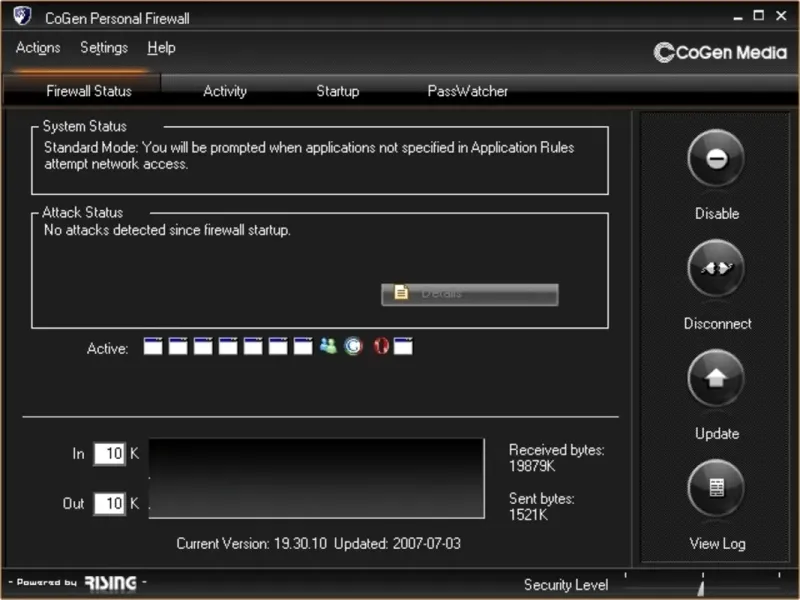Click the CoGen Media logo
The height and width of the screenshot is (600, 800).
point(720,52)
